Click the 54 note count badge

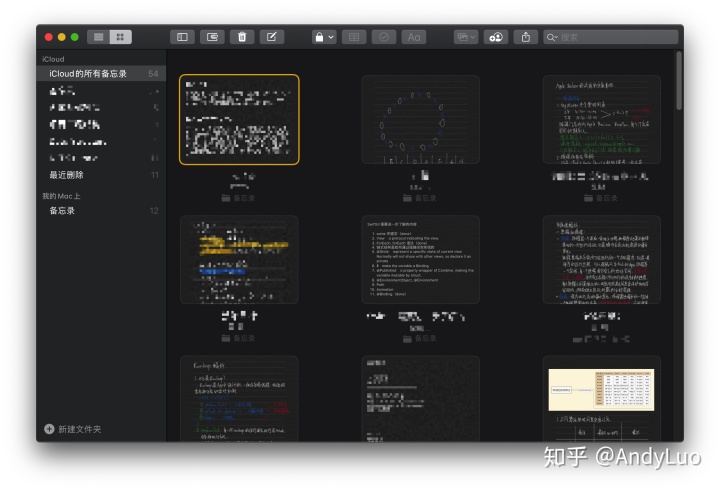pyautogui.click(x=153, y=73)
